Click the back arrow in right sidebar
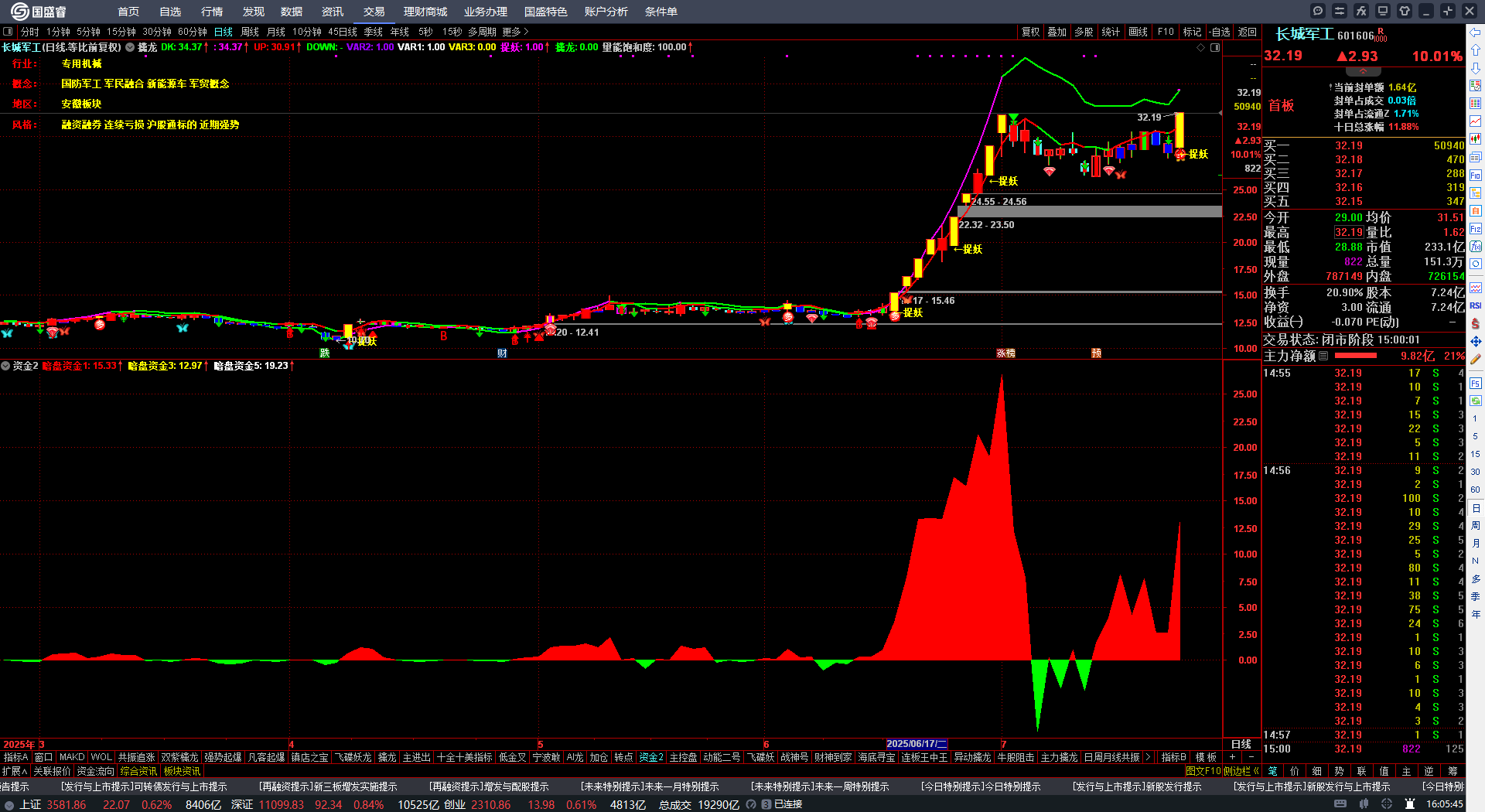Viewport: 1485px width, 812px height. pyautogui.click(x=1476, y=32)
